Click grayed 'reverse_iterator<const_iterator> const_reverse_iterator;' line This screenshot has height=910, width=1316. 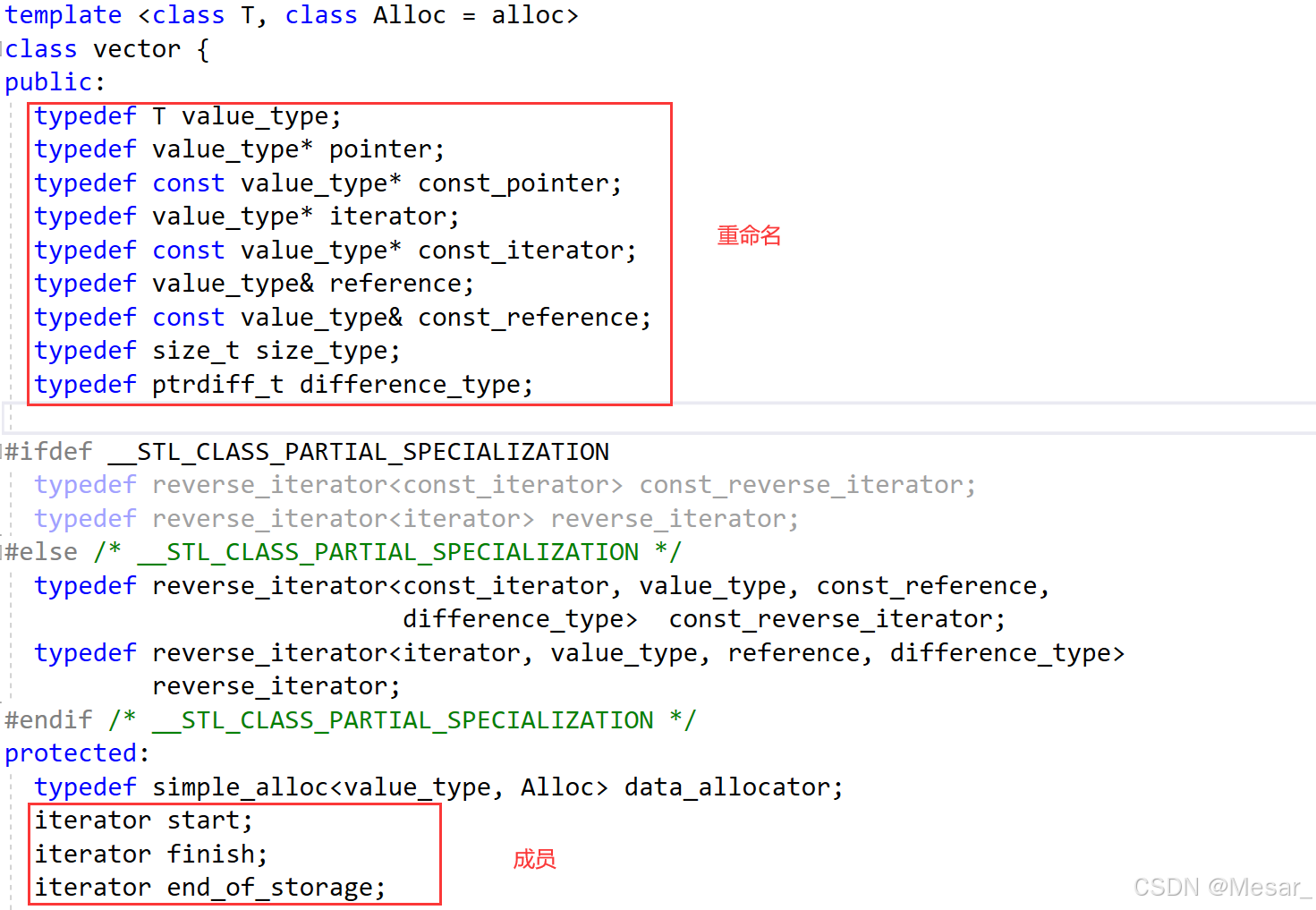click(505, 485)
